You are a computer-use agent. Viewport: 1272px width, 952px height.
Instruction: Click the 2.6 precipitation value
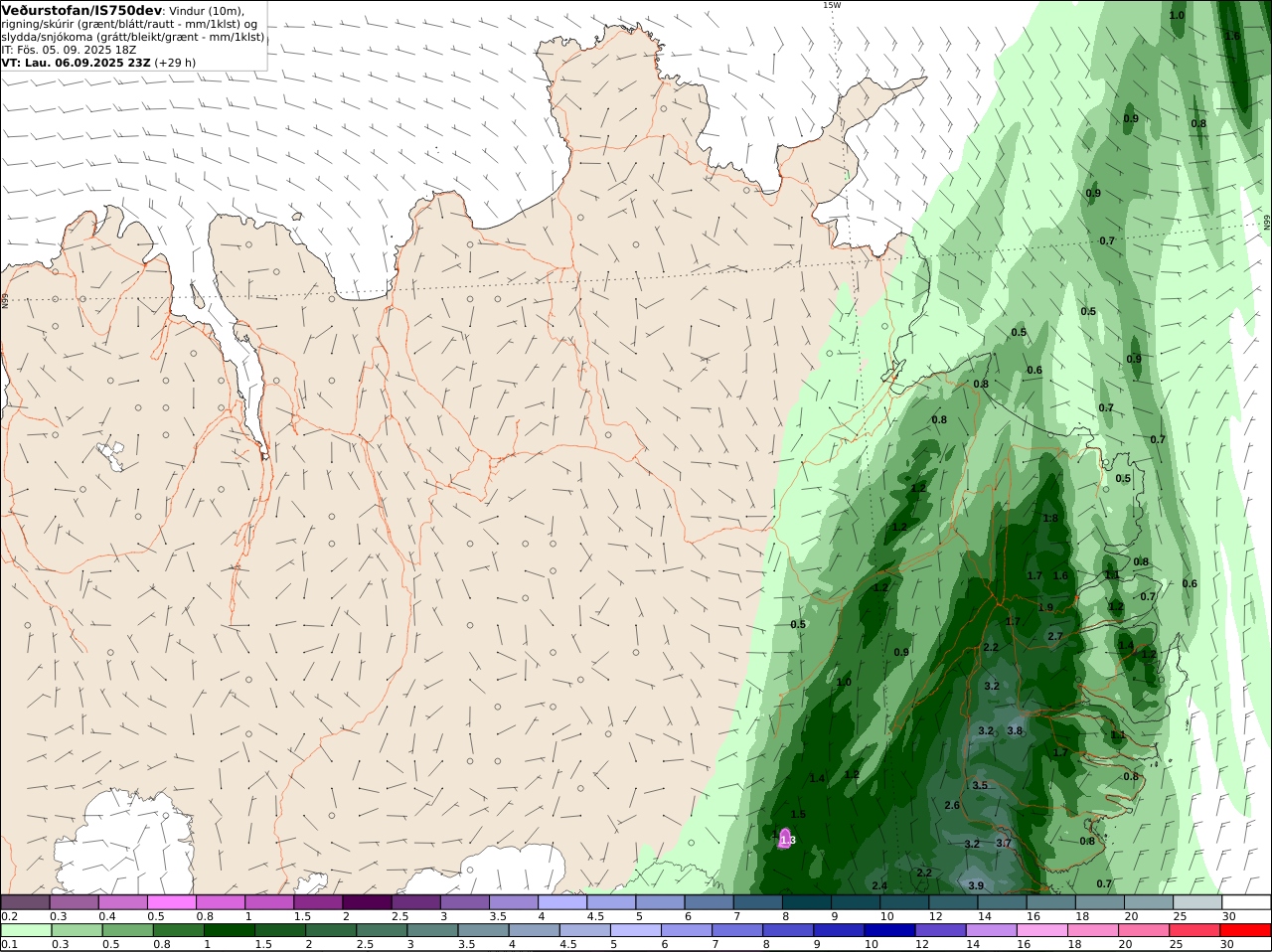[x=952, y=805]
